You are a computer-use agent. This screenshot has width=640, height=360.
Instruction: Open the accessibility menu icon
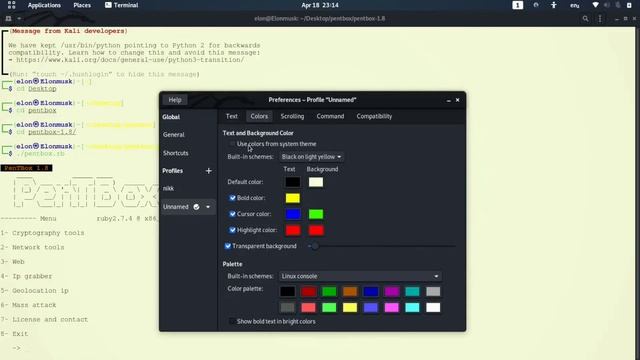click(x=553, y=5)
